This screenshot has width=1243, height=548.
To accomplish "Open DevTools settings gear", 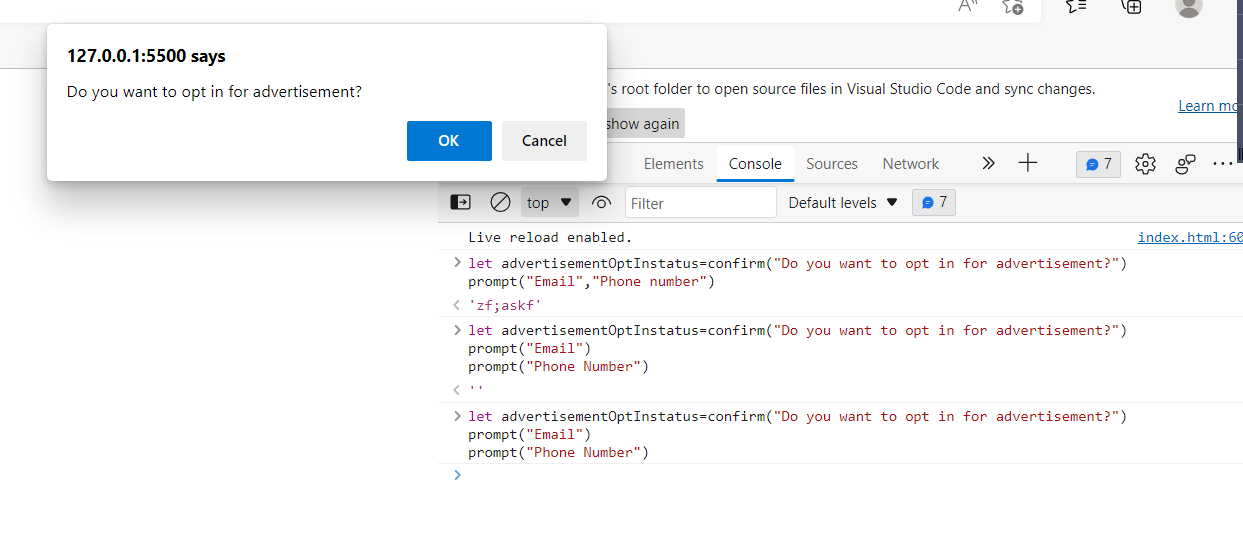I will pyautogui.click(x=1145, y=164).
